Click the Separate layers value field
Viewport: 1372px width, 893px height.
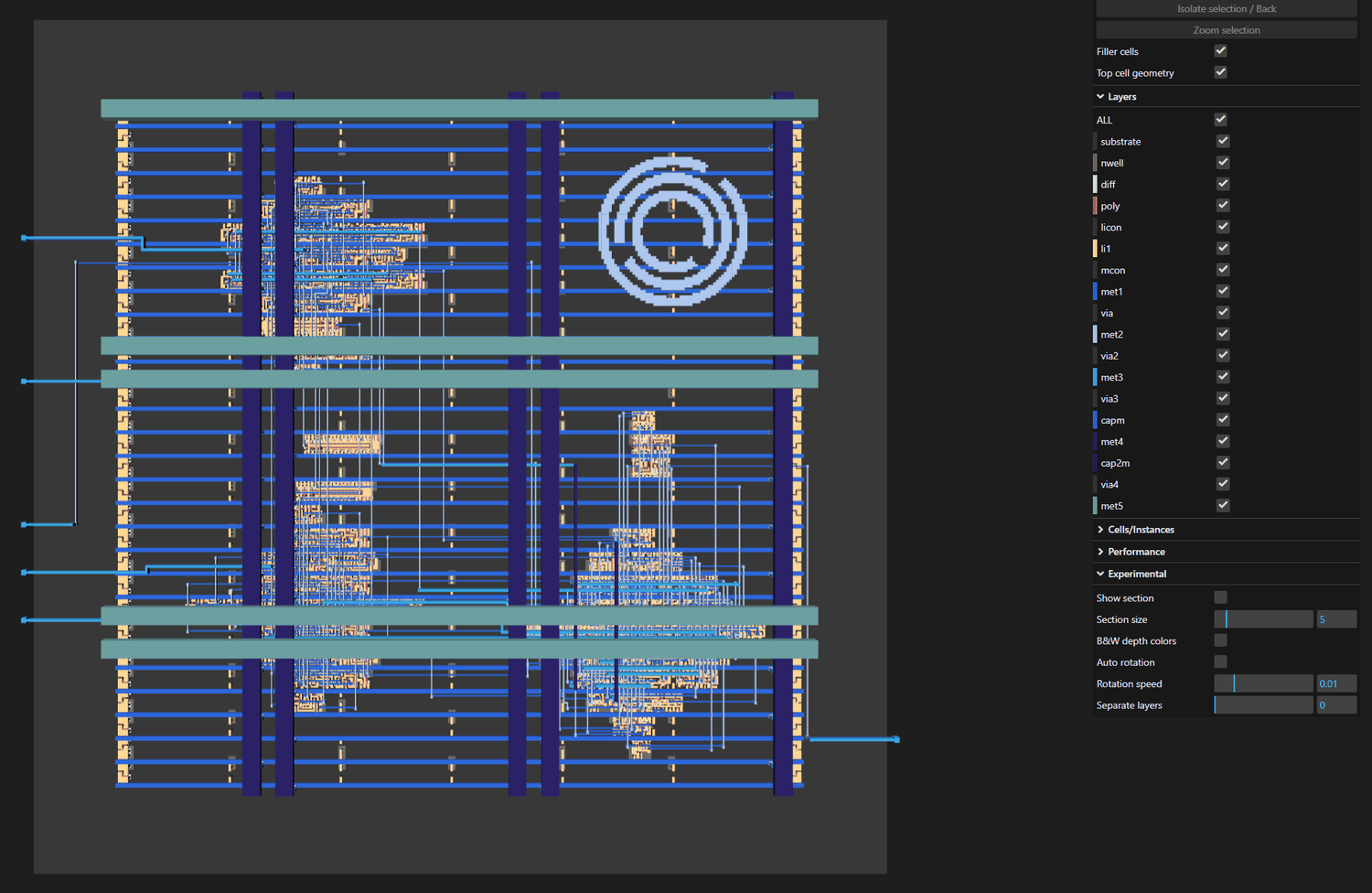click(1336, 705)
